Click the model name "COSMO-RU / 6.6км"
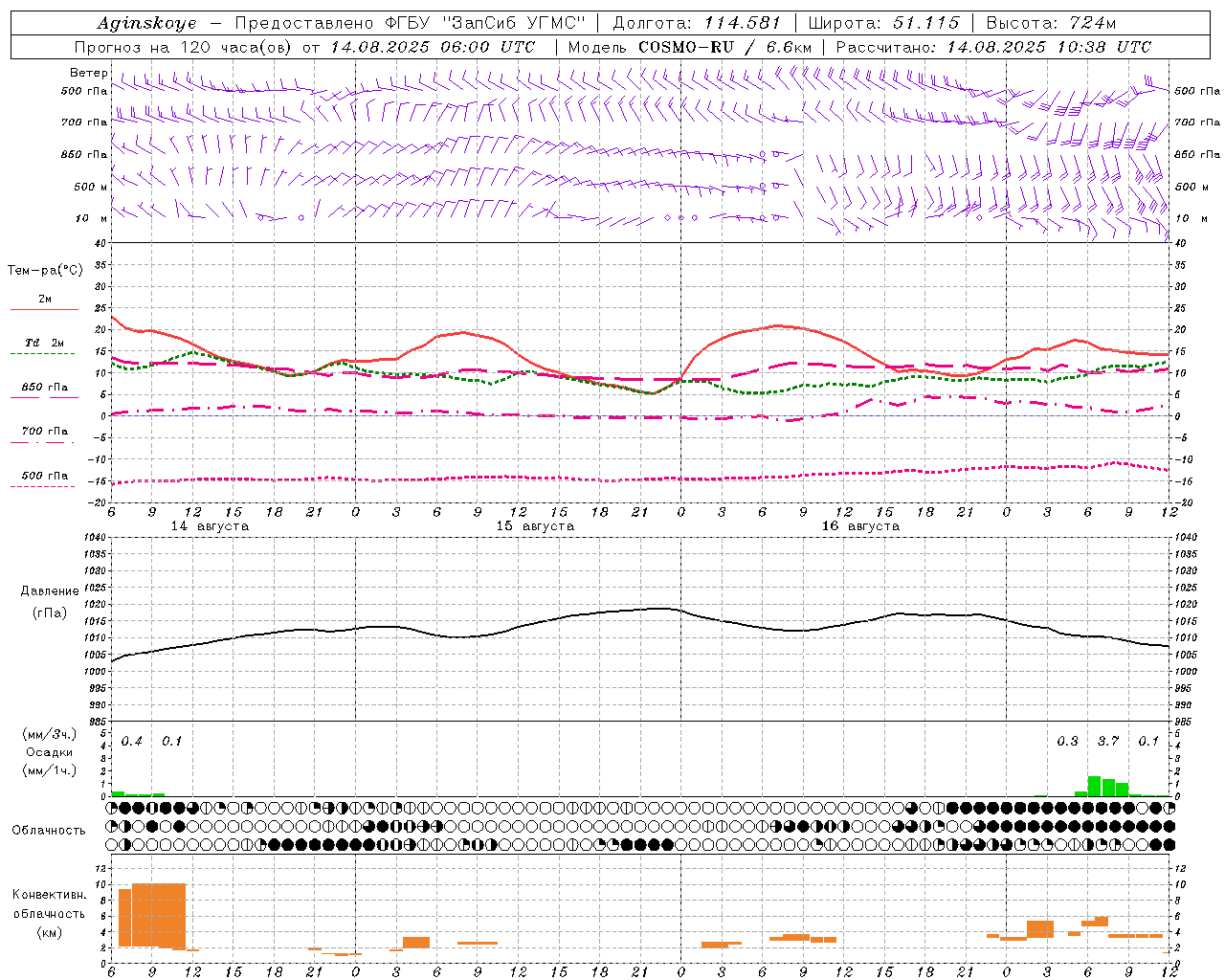The width and height of the screenshot is (1225, 980). (725, 47)
